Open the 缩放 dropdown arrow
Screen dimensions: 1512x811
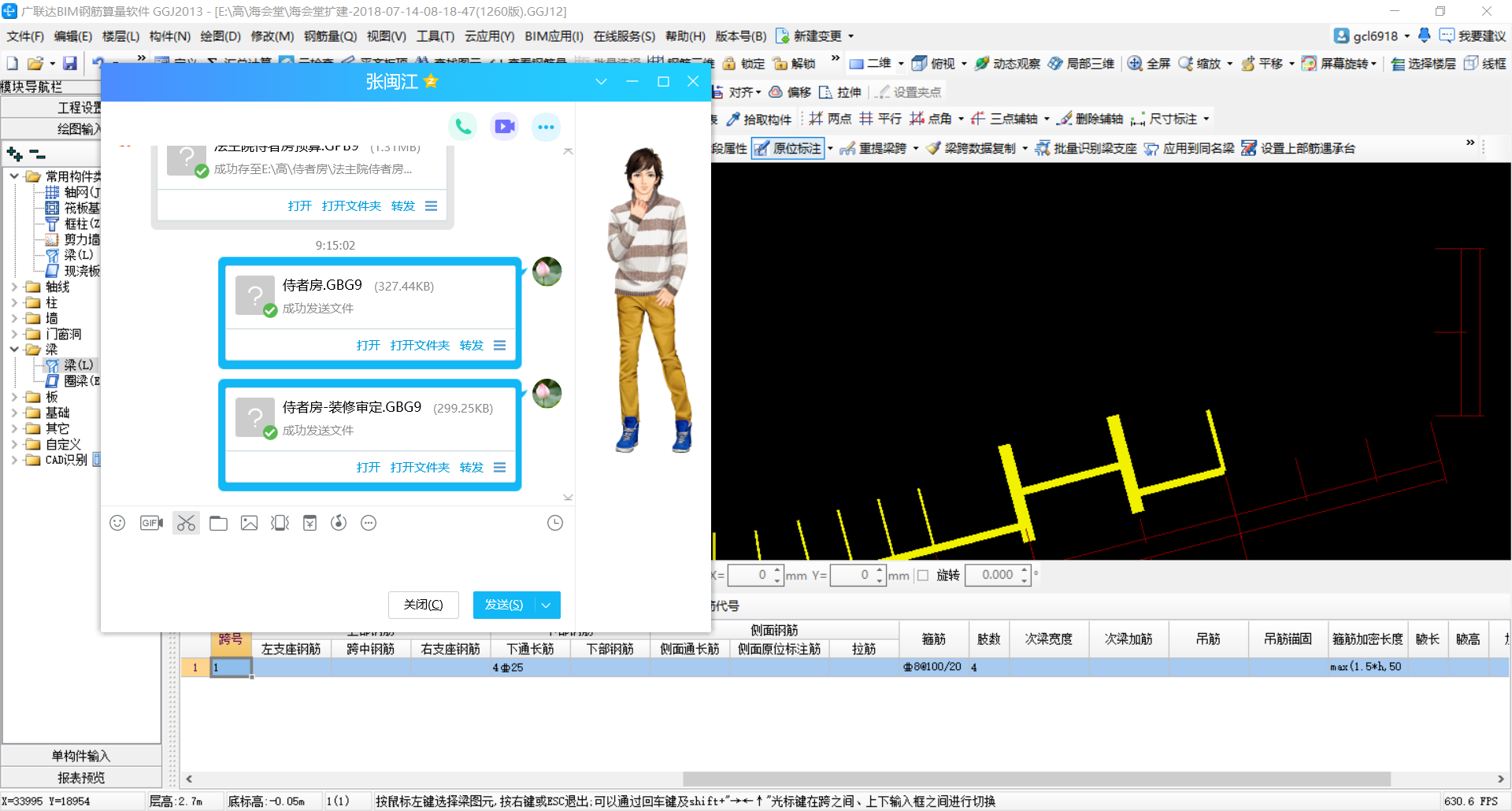[x=1229, y=64]
